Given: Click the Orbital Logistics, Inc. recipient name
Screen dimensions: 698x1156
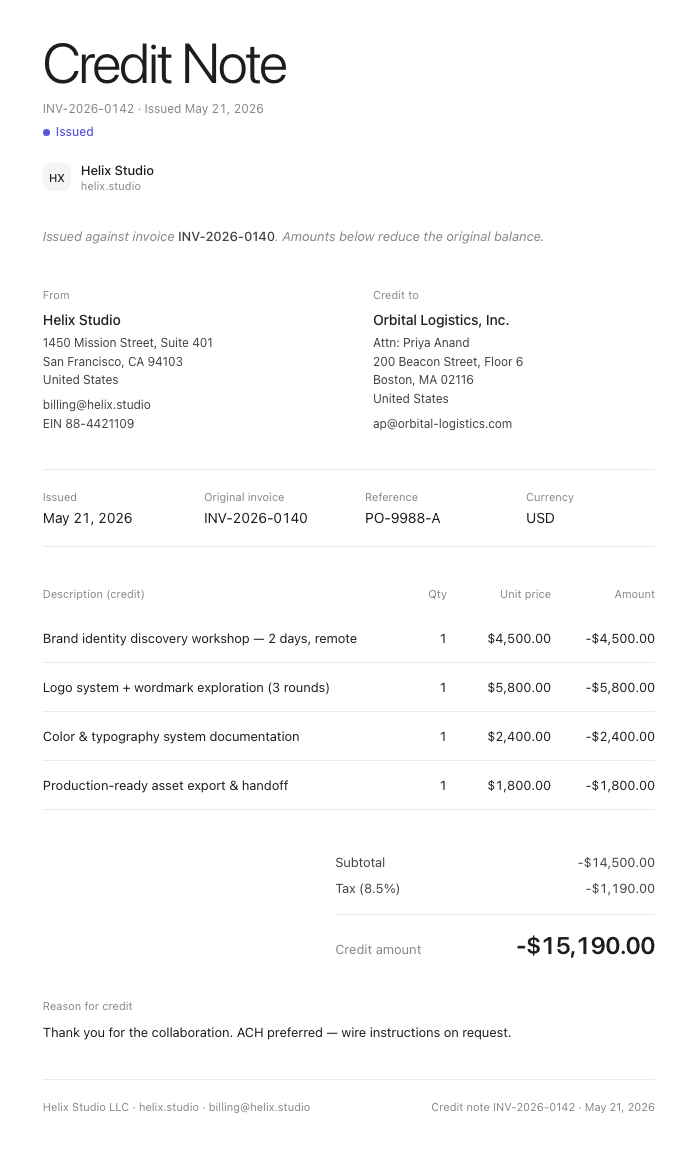Looking at the screenshot, I should 441,320.
